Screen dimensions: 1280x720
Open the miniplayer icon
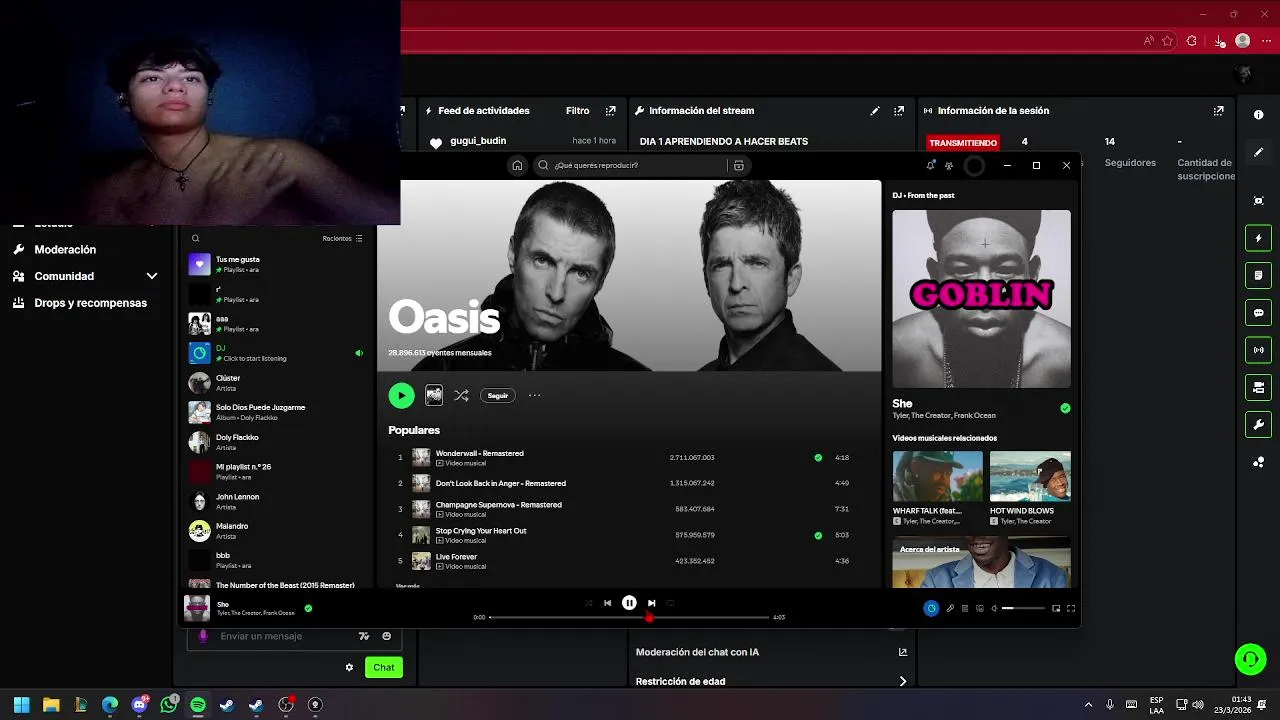pos(1056,608)
